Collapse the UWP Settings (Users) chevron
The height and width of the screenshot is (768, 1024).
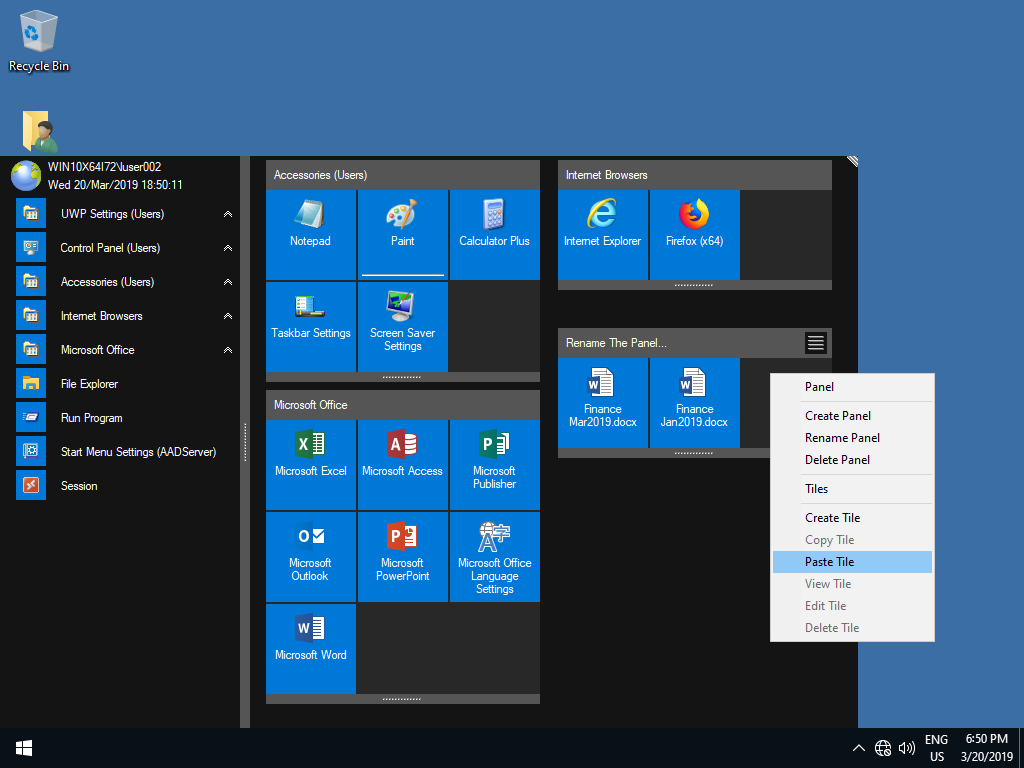click(x=228, y=214)
